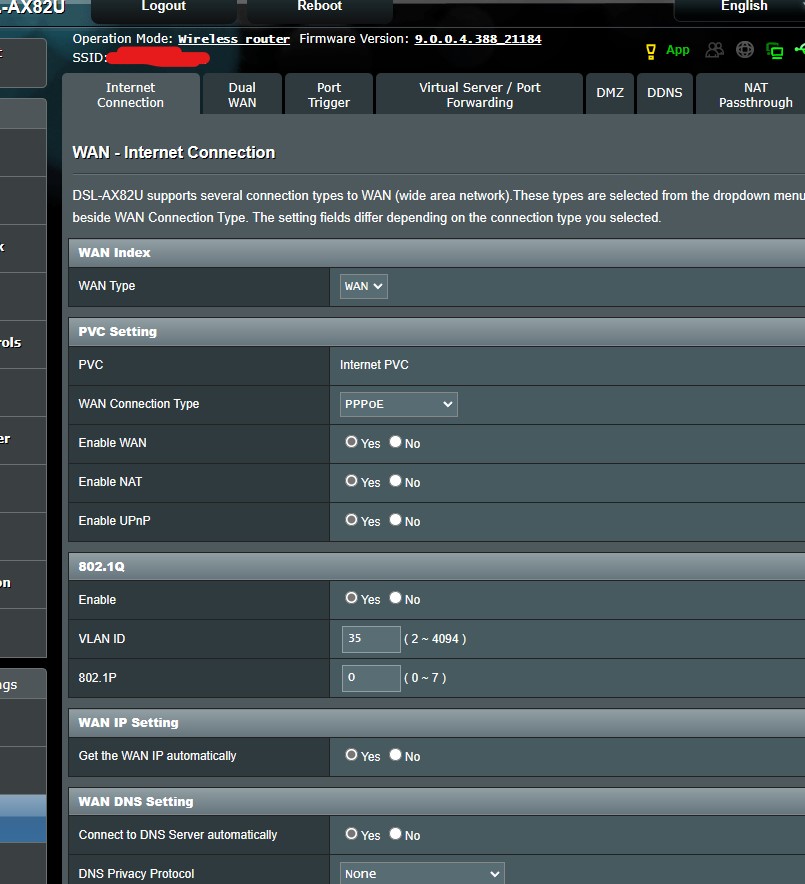The height and width of the screenshot is (884, 805).
Task: Click the internet status globe icon
Action: pyautogui.click(x=745, y=50)
